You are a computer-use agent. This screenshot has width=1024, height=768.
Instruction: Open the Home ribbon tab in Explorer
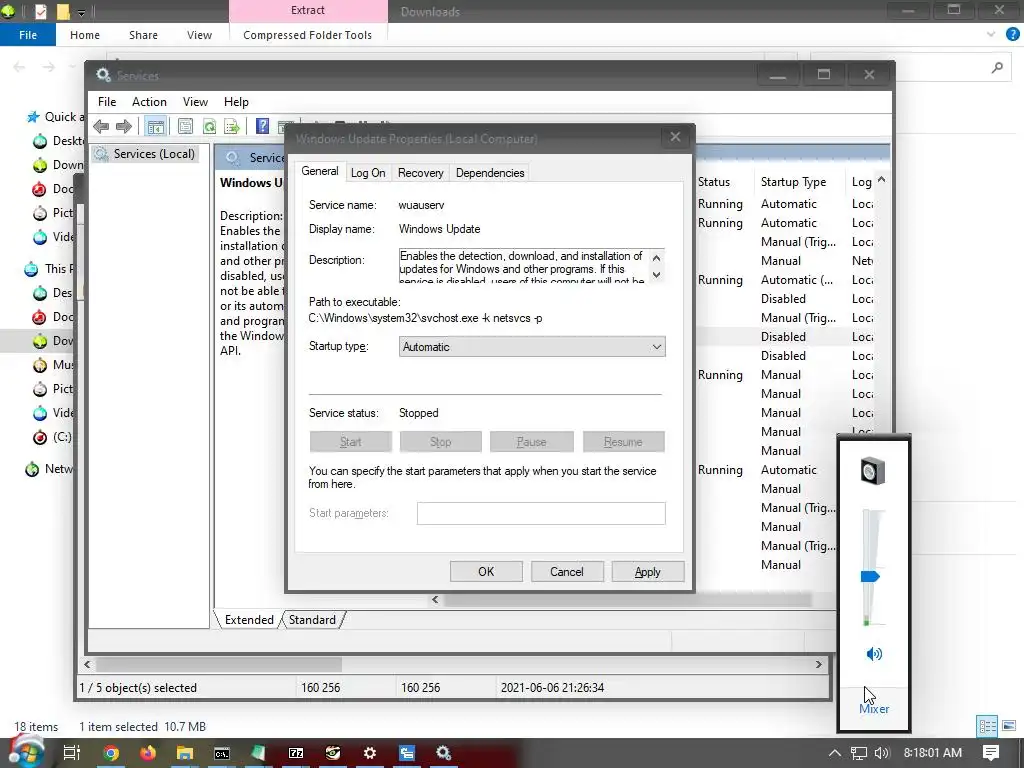pyautogui.click(x=85, y=35)
